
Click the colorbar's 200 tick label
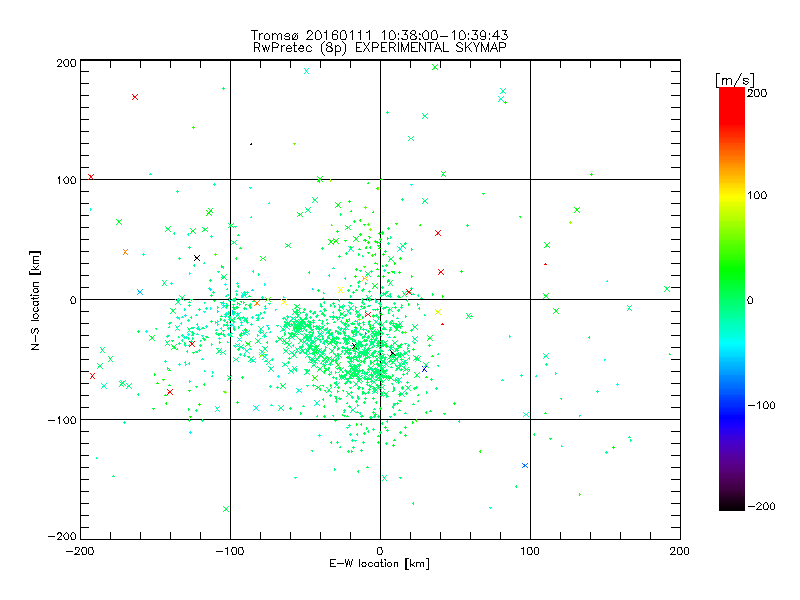pyautogui.click(x=757, y=93)
